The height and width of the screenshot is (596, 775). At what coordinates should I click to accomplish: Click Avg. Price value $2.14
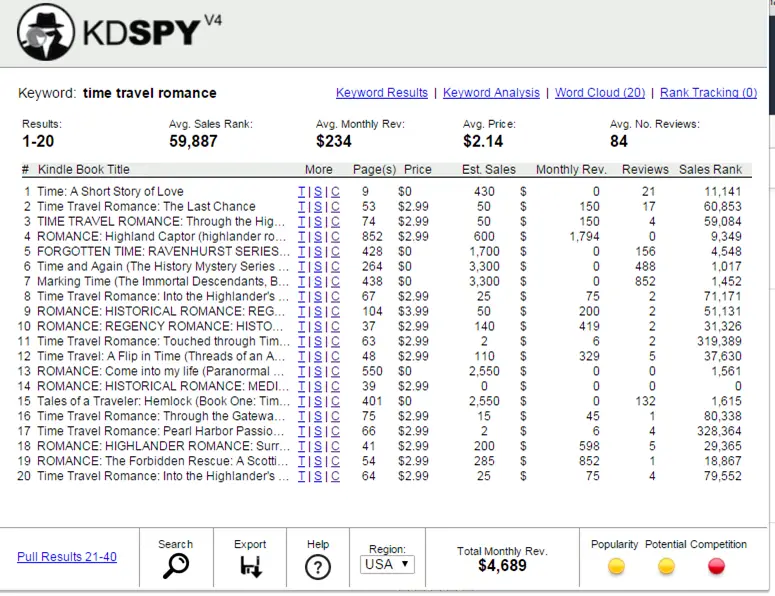(x=482, y=141)
